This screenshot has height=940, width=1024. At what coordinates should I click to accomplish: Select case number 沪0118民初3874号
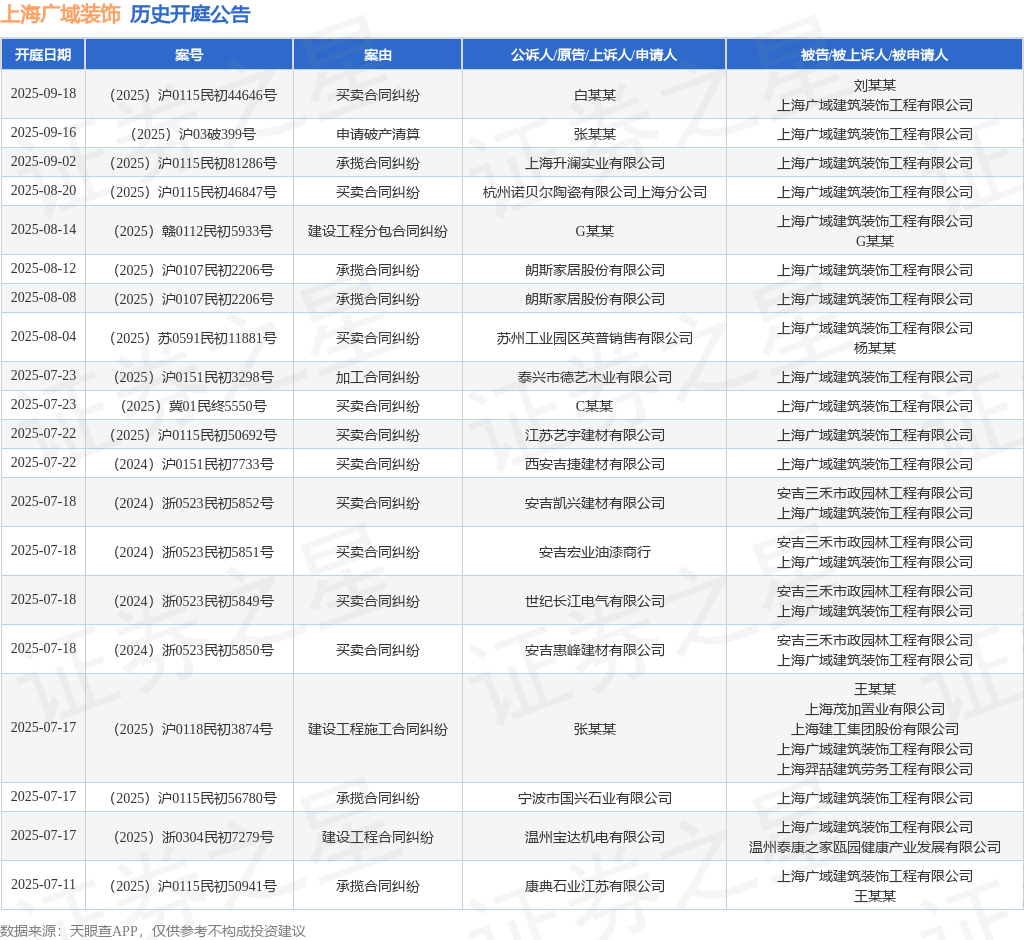(193, 730)
